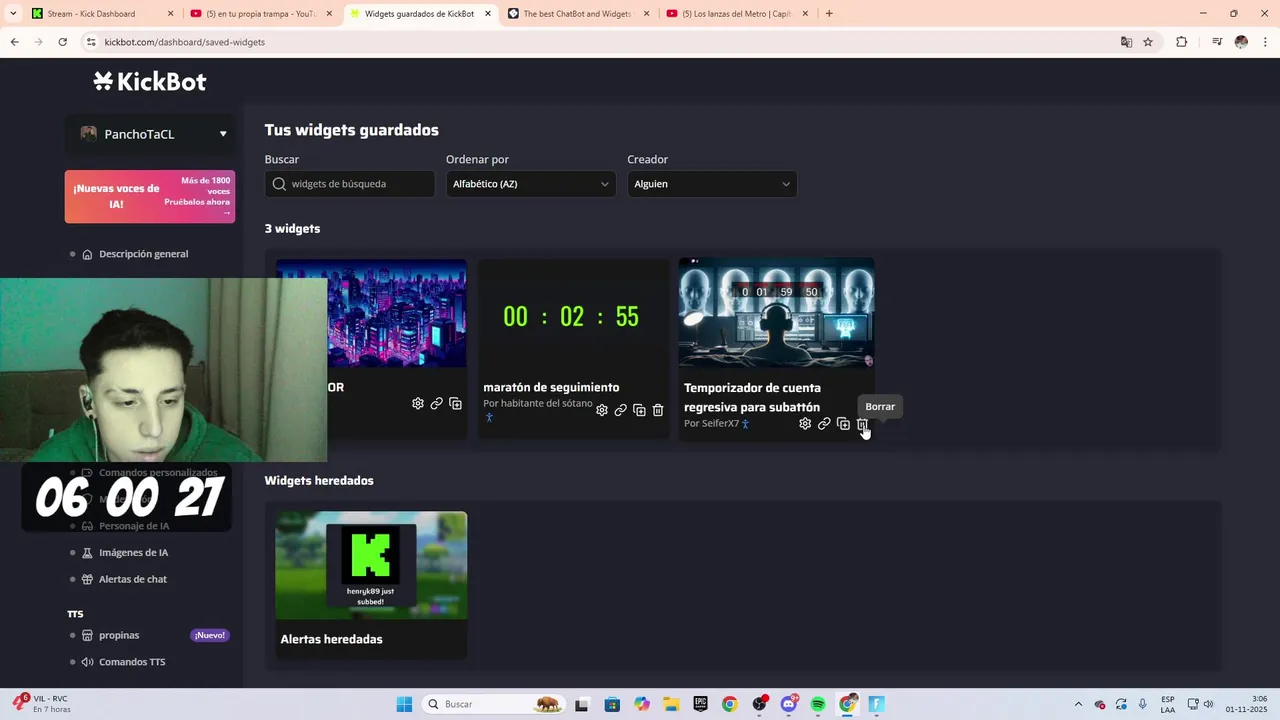Switch to The best ChatBot and Widgets tab
The image size is (1280, 720).
pyautogui.click(x=579, y=14)
